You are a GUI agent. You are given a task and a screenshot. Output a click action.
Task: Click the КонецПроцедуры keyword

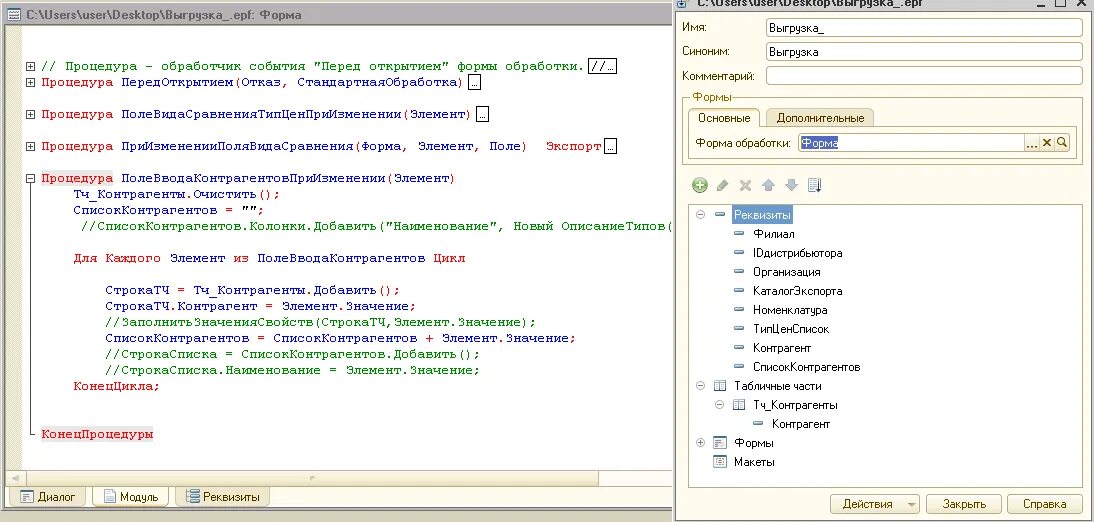(97, 434)
